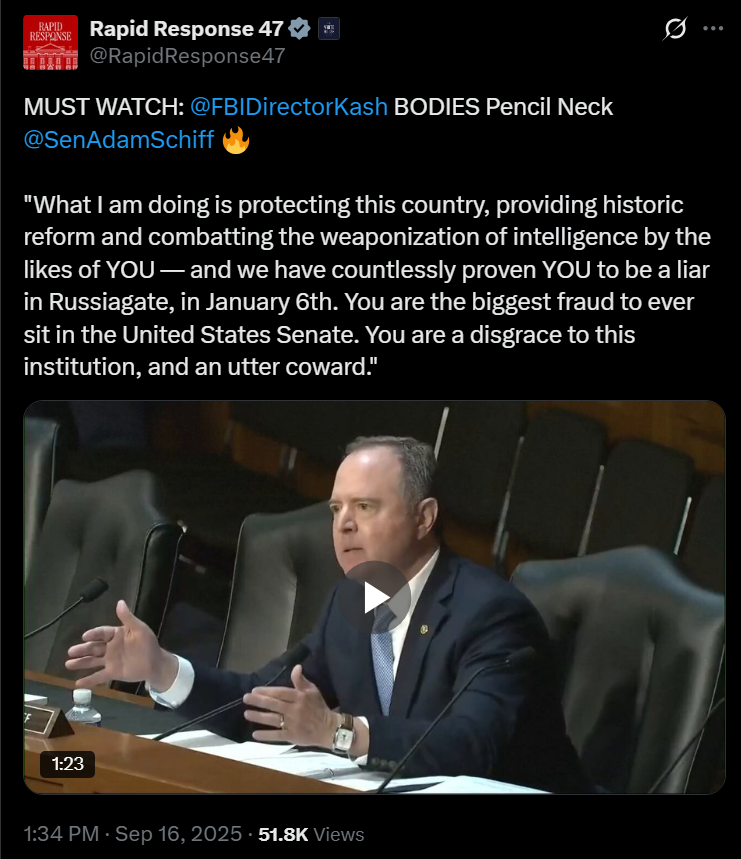Click the blue verified checkmark badge
The image size is (741, 859).
pyautogui.click(x=299, y=29)
